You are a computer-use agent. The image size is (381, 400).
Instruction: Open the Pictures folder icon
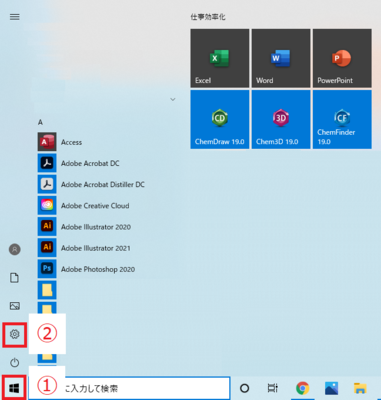point(14,306)
